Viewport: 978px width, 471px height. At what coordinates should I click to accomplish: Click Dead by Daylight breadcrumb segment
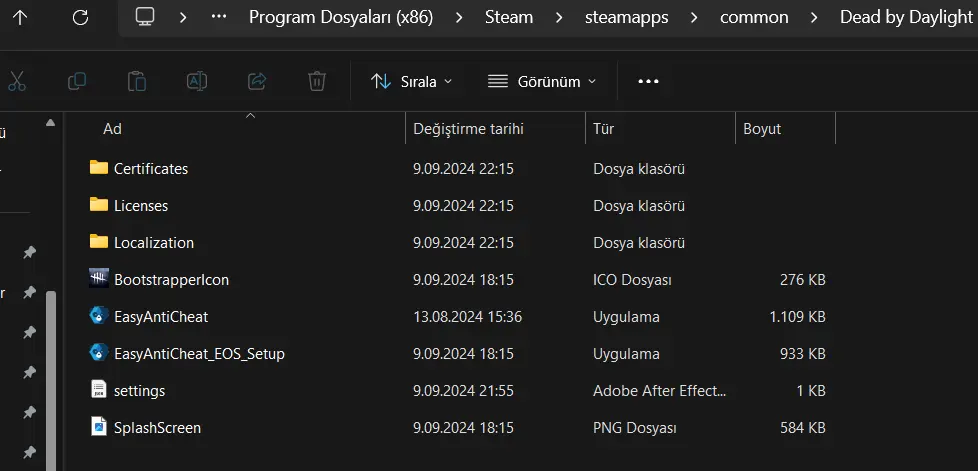point(906,17)
